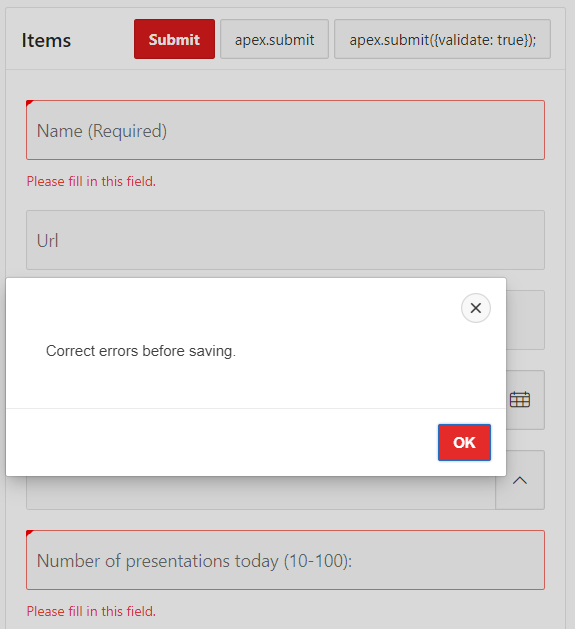Confirm the dialog with OK button
Viewport: 575px width, 629px height.
(x=464, y=442)
